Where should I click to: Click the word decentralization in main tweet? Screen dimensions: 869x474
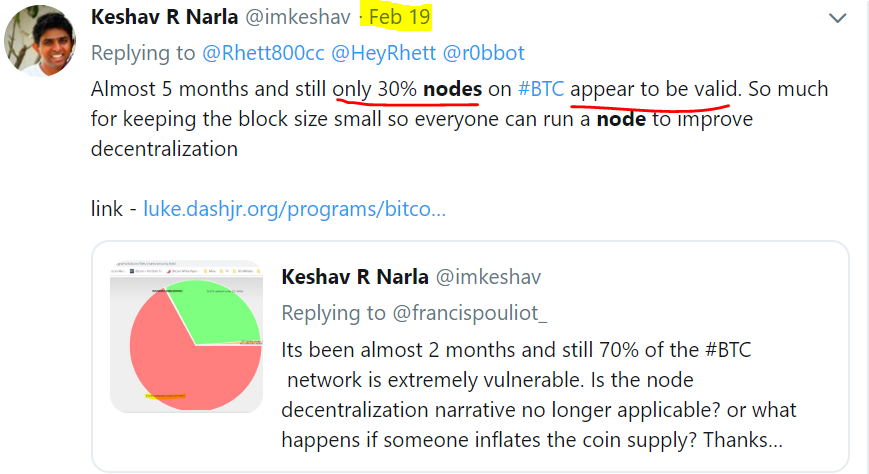click(164, 149)
